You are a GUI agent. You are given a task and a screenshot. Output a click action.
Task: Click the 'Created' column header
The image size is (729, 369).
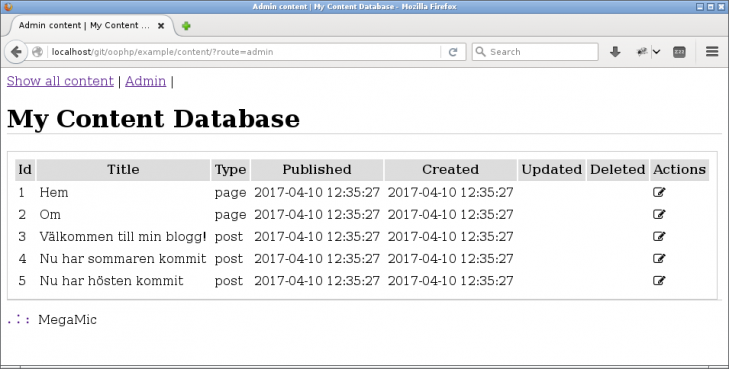(x=451, y=170)
